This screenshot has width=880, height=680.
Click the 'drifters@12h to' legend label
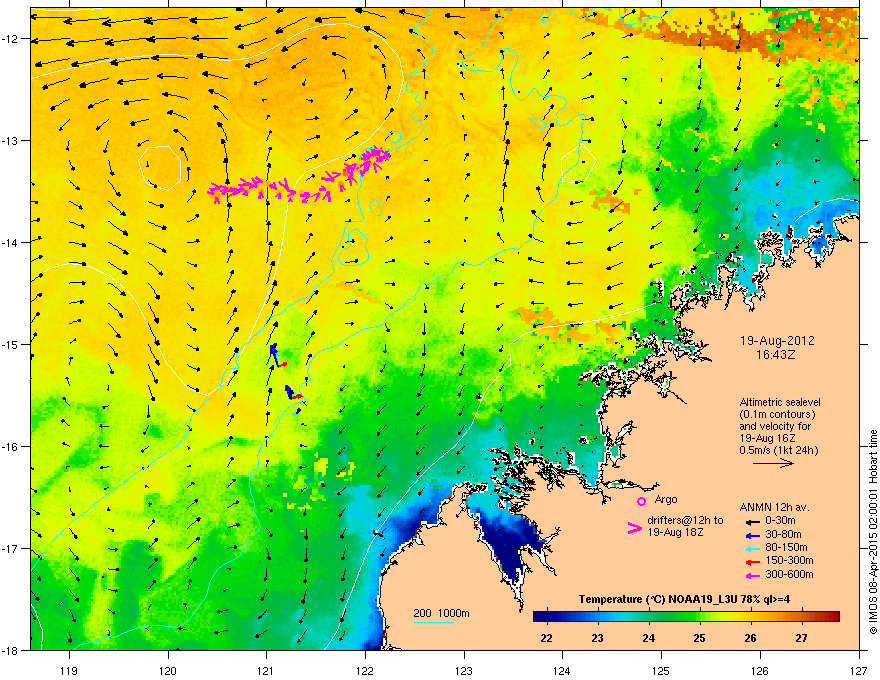[x=685, y=520]
